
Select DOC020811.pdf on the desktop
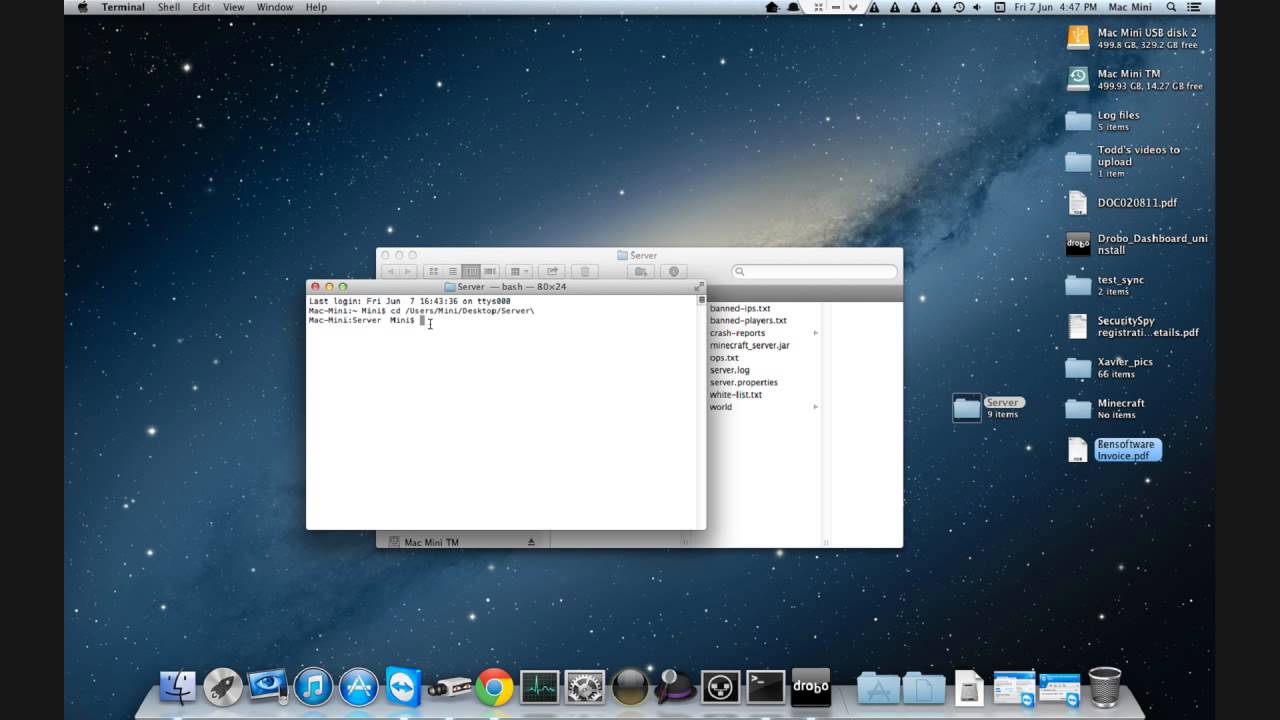tap(1122, 202)
